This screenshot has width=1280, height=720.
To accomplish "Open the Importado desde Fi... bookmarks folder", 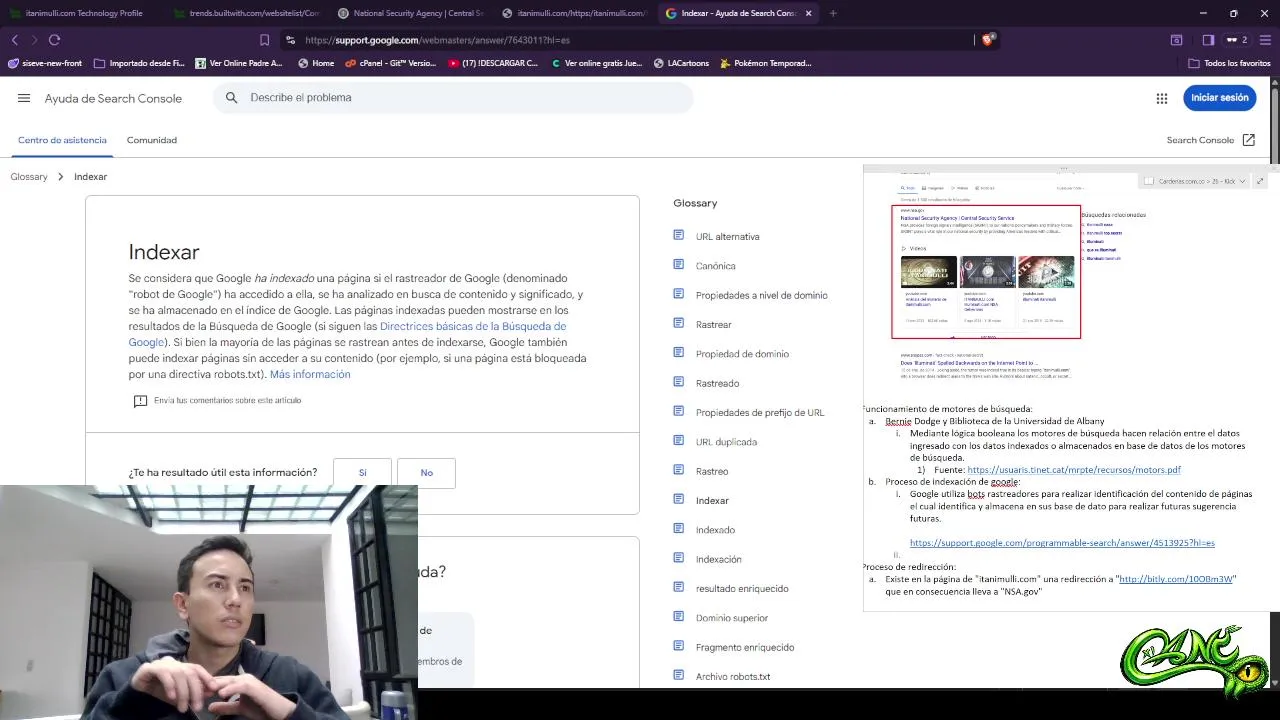I will 139,63.
